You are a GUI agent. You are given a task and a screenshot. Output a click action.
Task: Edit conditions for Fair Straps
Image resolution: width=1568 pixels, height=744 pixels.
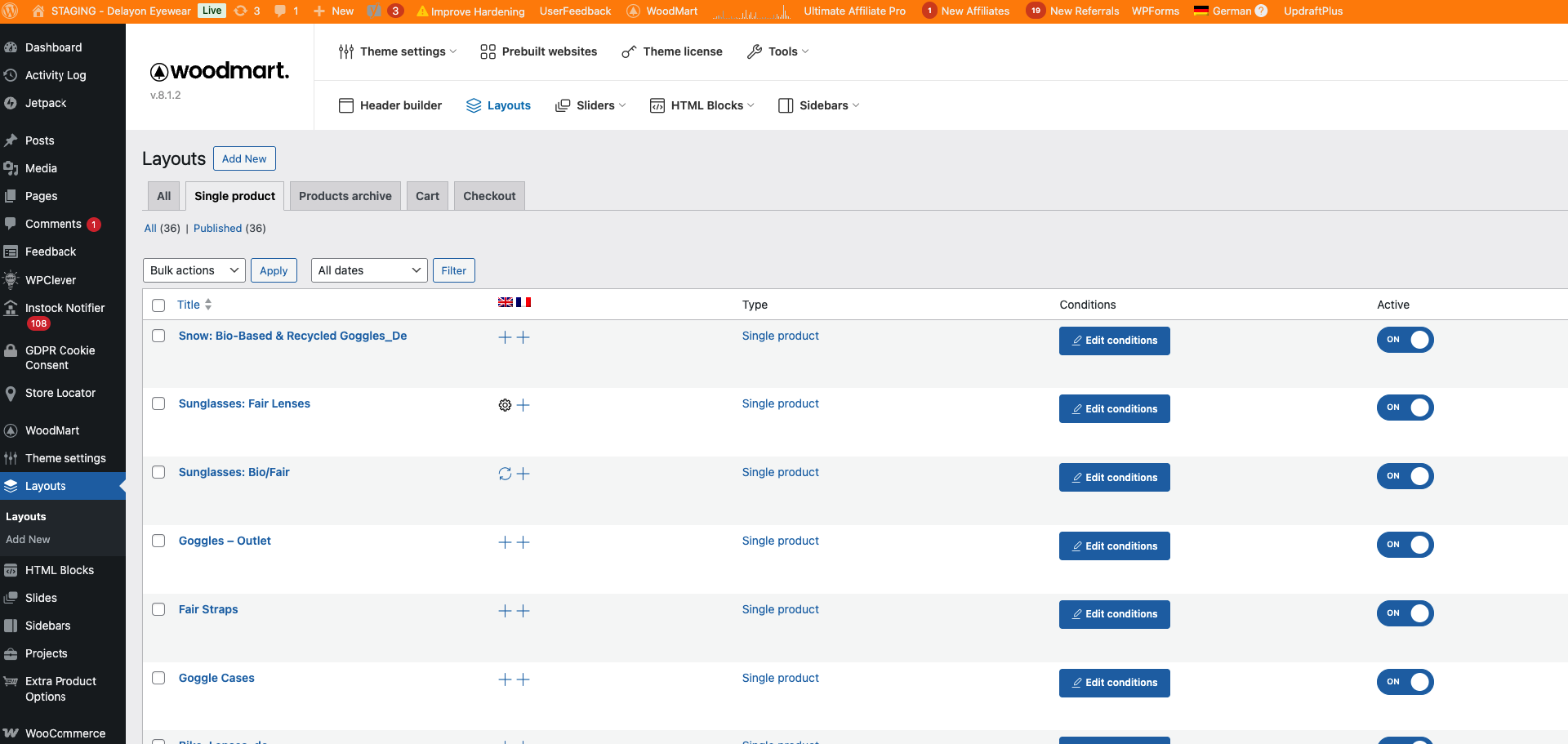click(1115, 614)
